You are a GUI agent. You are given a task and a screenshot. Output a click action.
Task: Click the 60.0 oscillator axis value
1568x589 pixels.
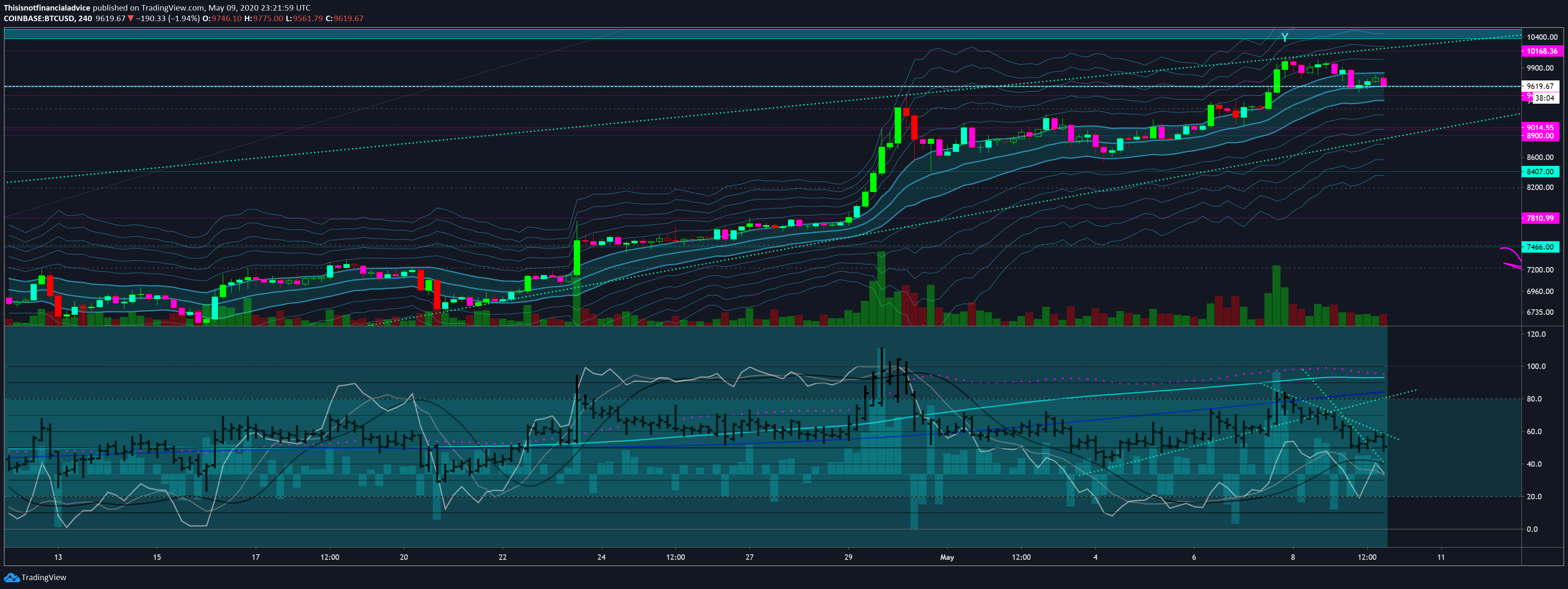[x=1535, y=432]
